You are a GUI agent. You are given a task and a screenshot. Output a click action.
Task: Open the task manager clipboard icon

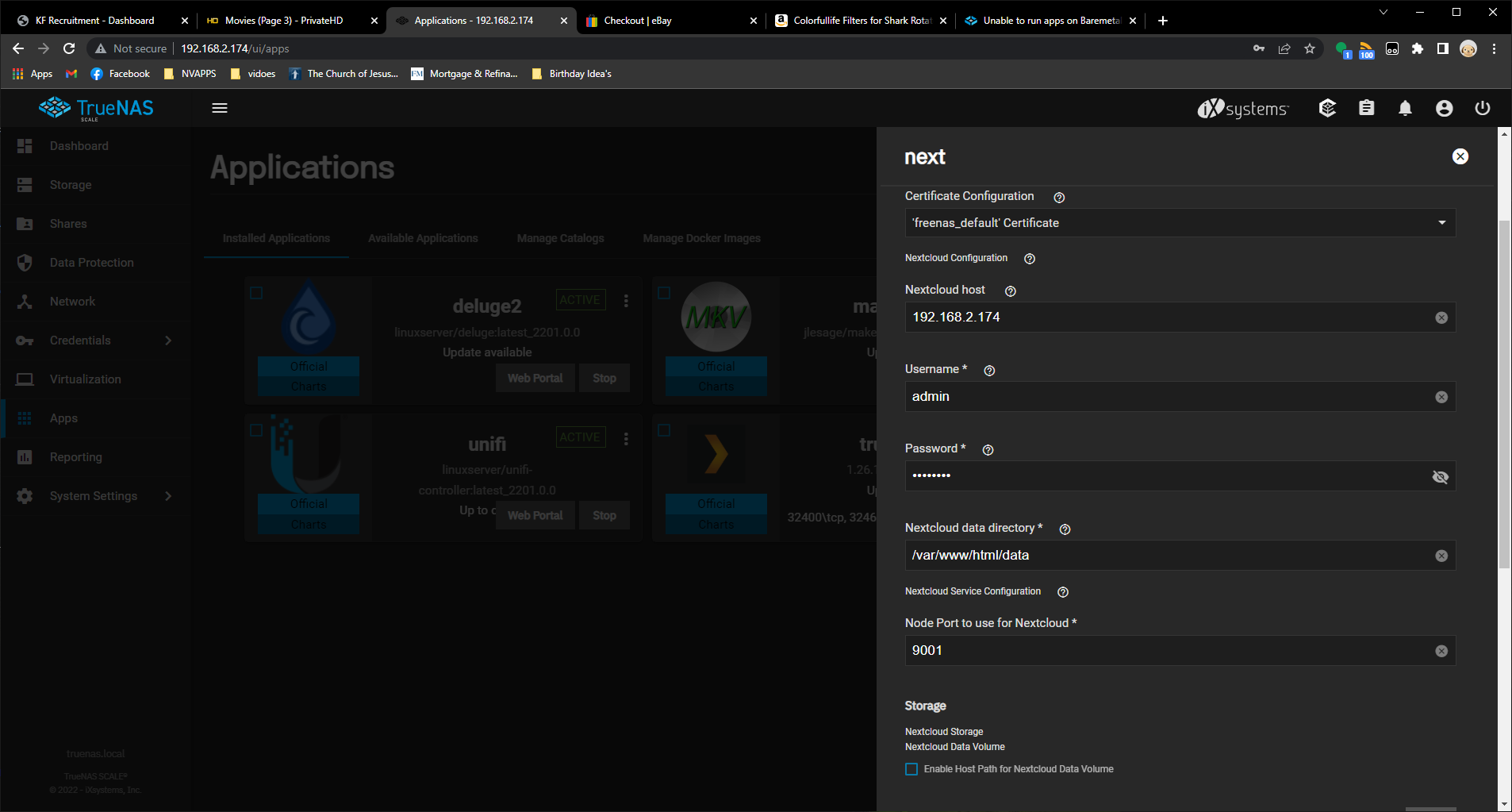pos(1366,108)
